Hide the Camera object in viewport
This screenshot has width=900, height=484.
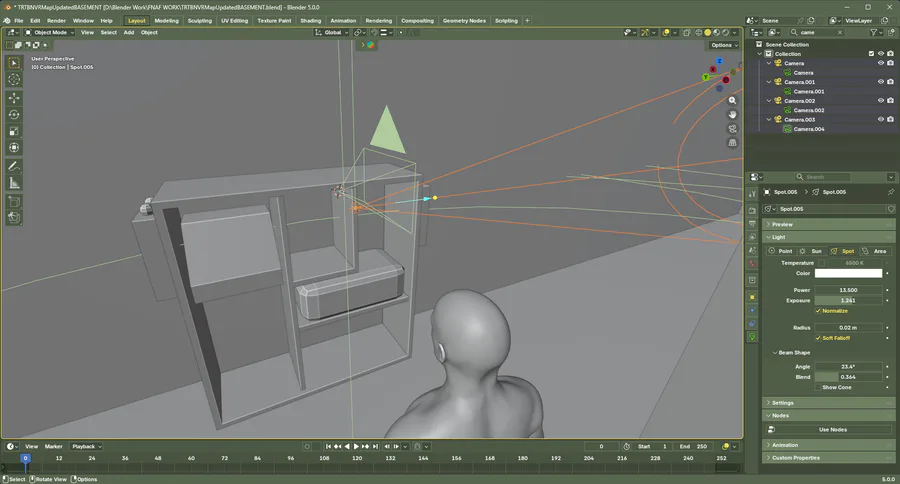(881, 63)
